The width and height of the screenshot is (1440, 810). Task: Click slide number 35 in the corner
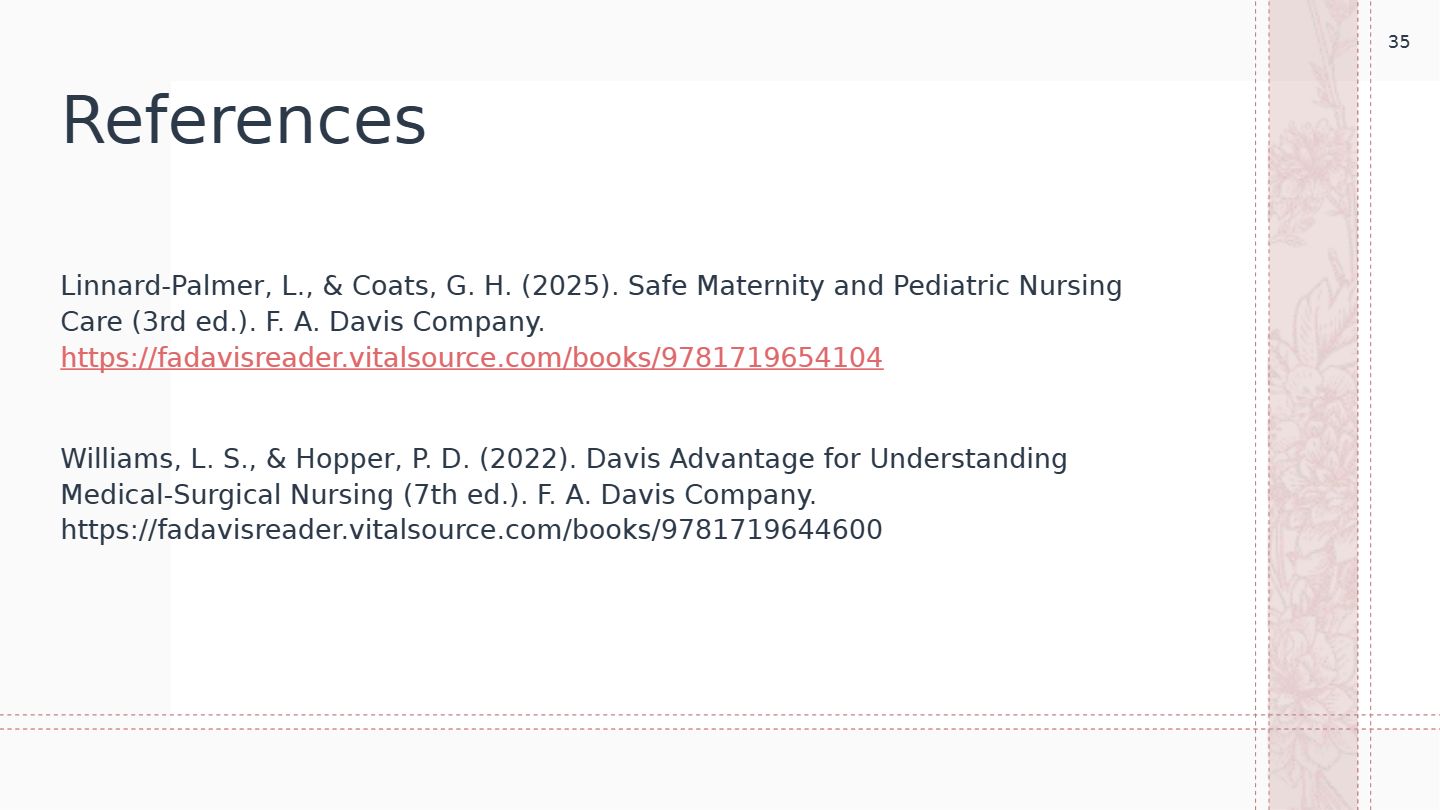tap(1399, 42)
